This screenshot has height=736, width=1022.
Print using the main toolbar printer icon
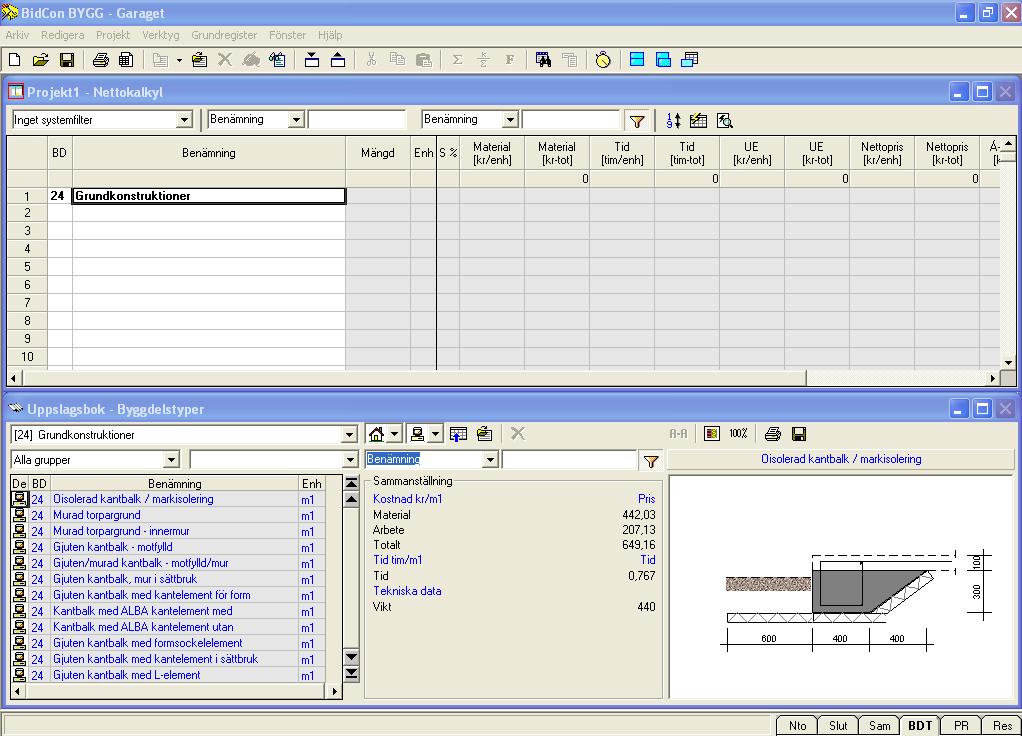point(100,60)
